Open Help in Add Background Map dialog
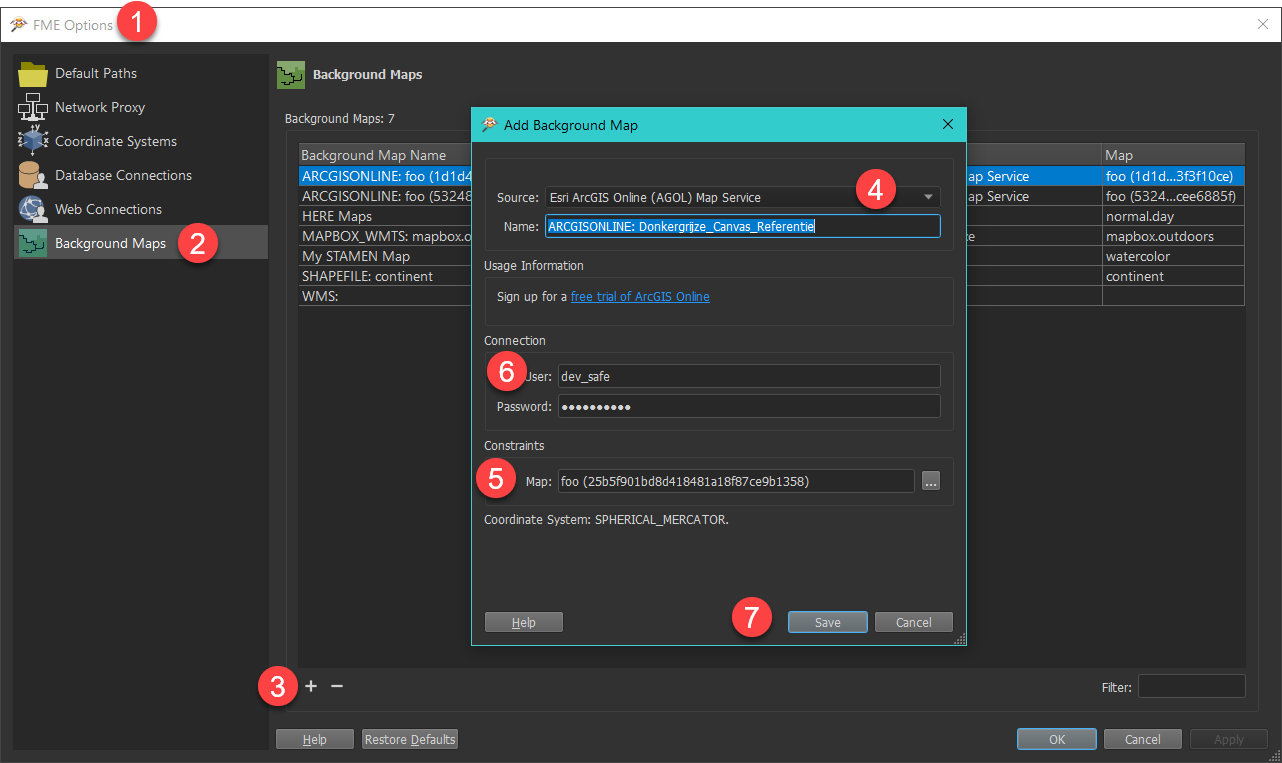Image resolution: width=1282 pixels, height=763 pixels. (x=524, y=622)
